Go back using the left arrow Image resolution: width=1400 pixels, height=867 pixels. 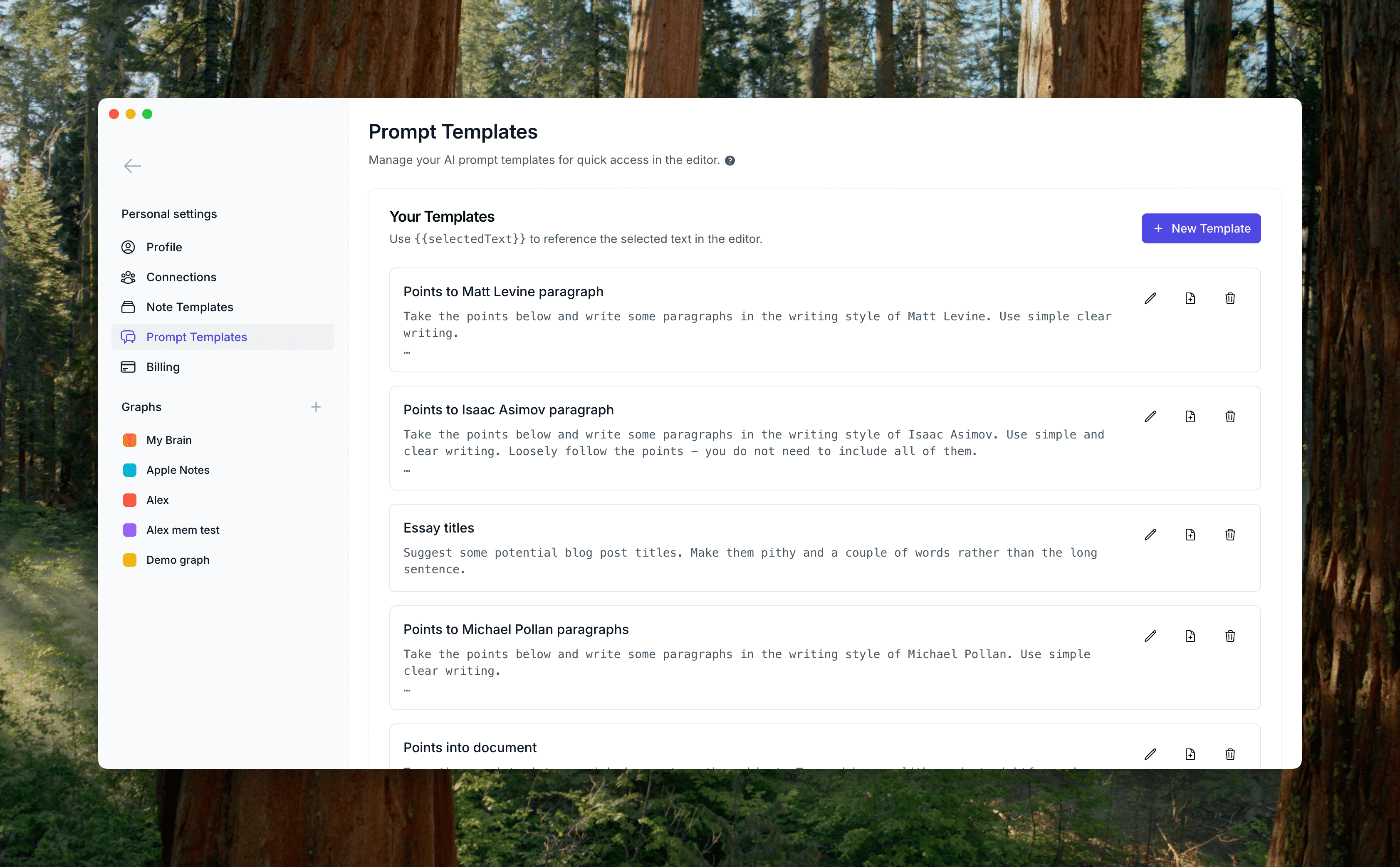[x=132, y=166]
